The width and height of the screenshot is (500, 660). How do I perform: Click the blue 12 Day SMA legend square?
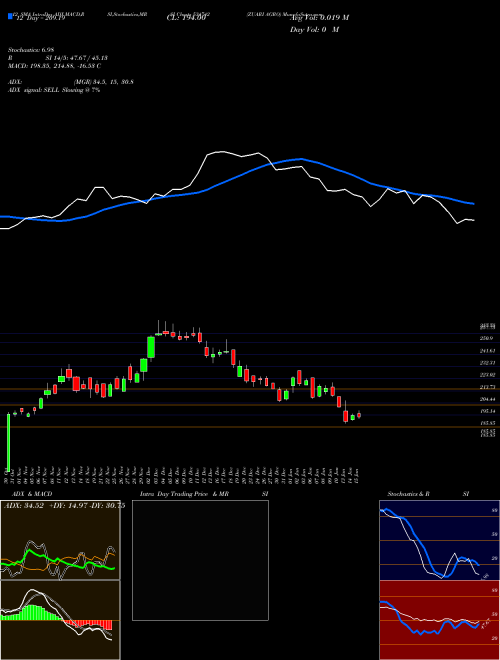pyautogui.click(x=10, y=16)
